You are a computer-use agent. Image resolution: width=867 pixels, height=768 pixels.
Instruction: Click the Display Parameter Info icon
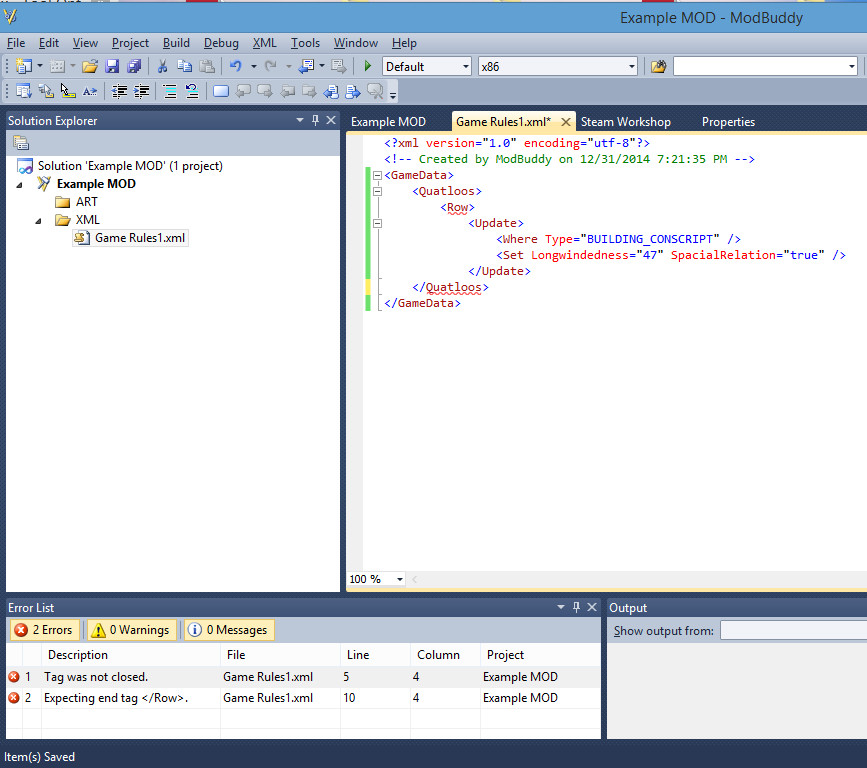(x=45, y=91)
